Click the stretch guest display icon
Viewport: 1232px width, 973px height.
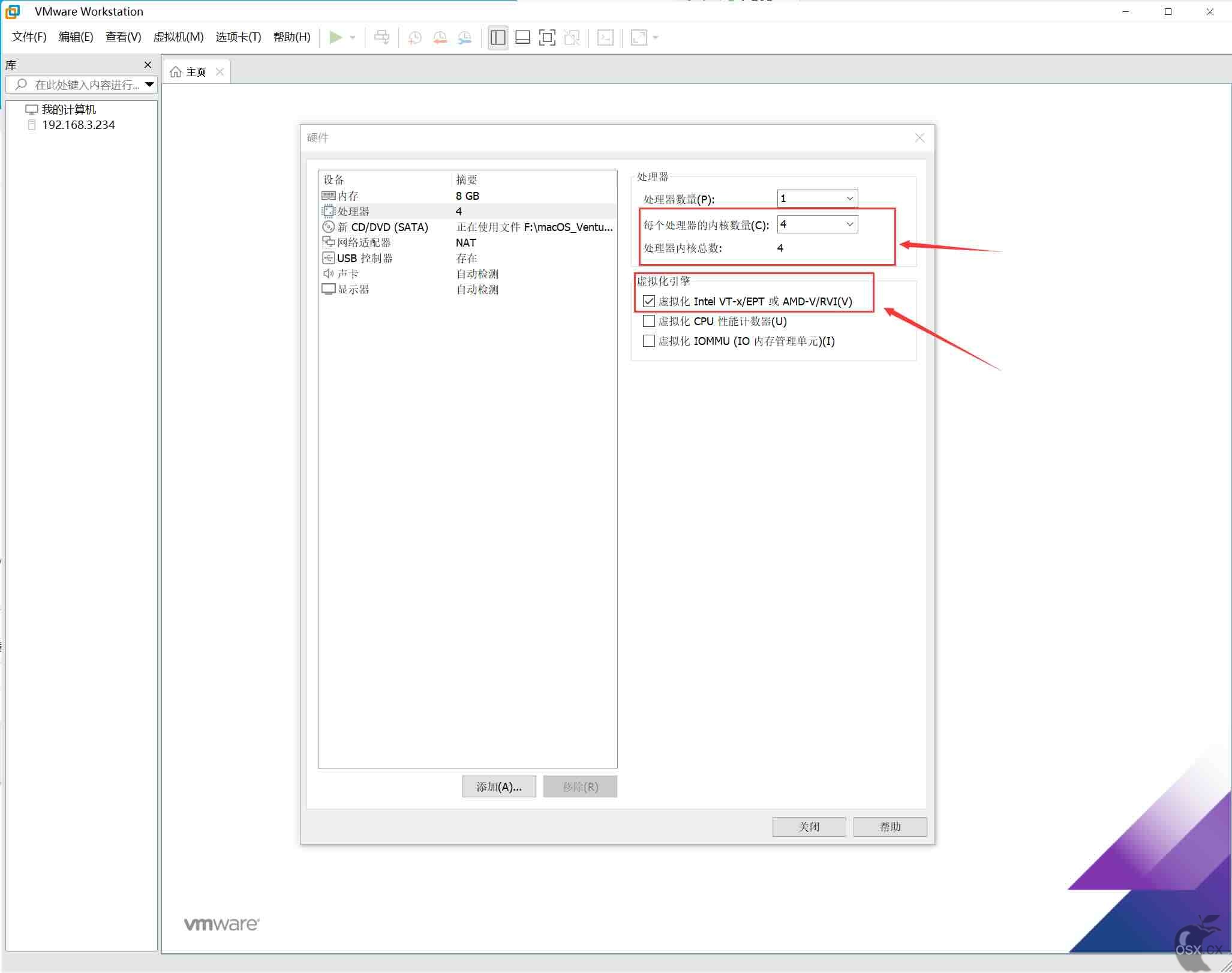point(639,38)
